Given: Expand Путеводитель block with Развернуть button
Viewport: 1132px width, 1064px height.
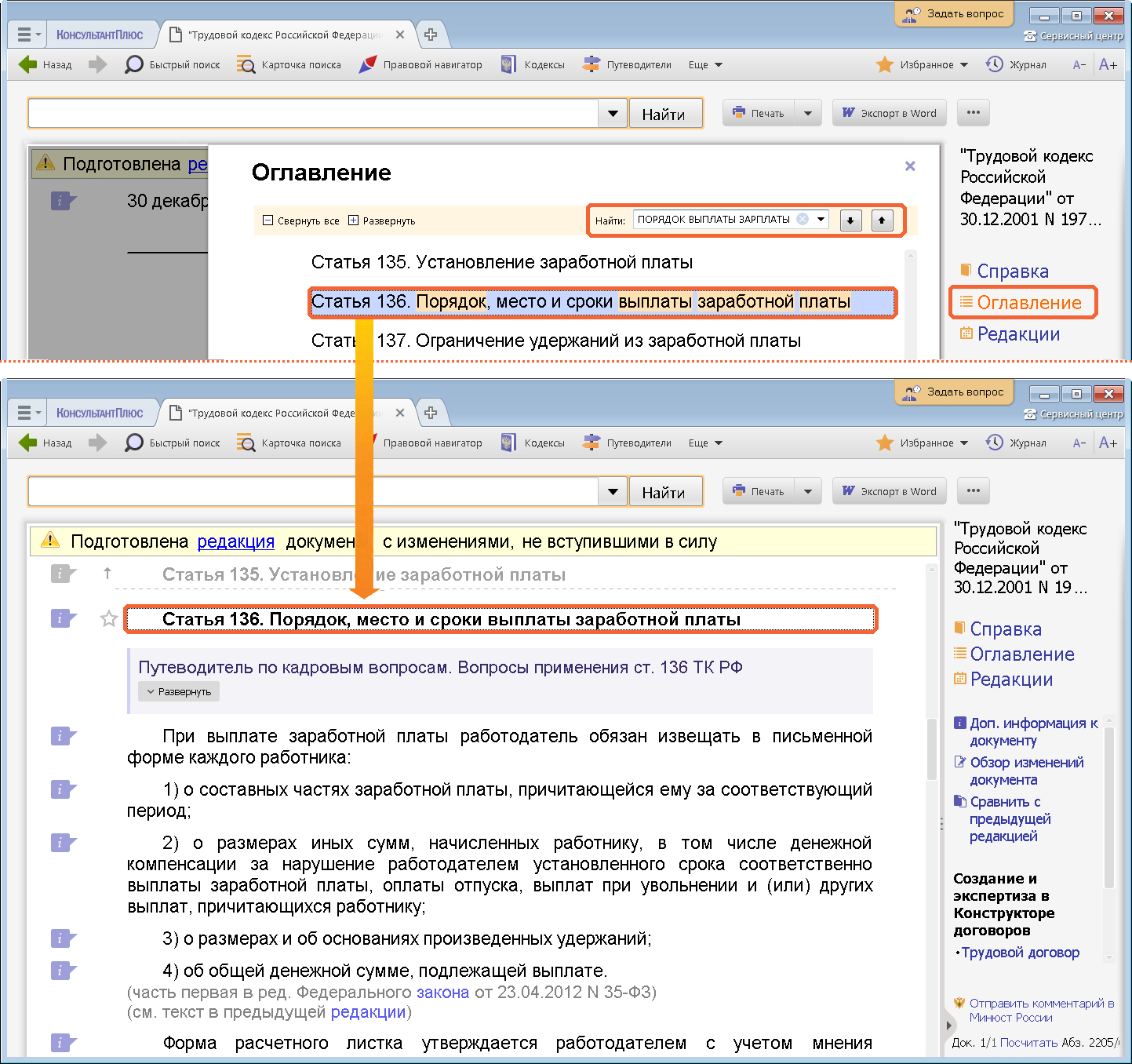Looking at the screenshot, I should click(179, 691).
